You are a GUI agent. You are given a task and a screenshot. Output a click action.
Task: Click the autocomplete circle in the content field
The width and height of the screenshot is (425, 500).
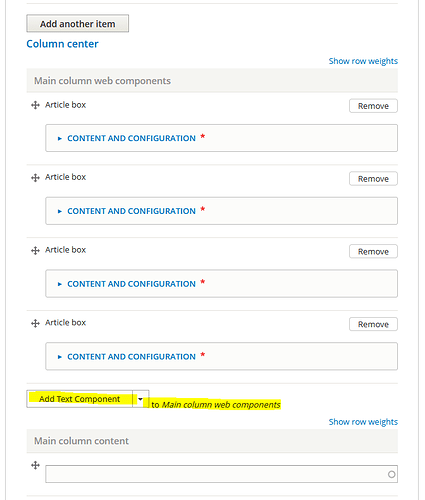point(392,474)
